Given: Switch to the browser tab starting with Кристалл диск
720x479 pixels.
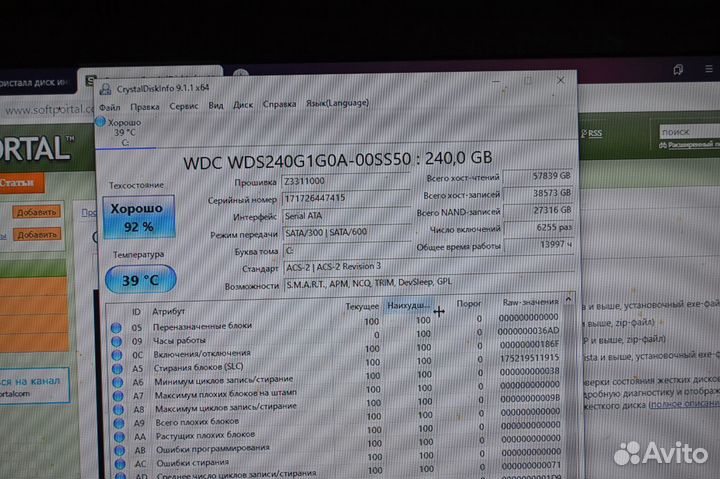Looking at the screenshot, I should click(x=36, y=83).
